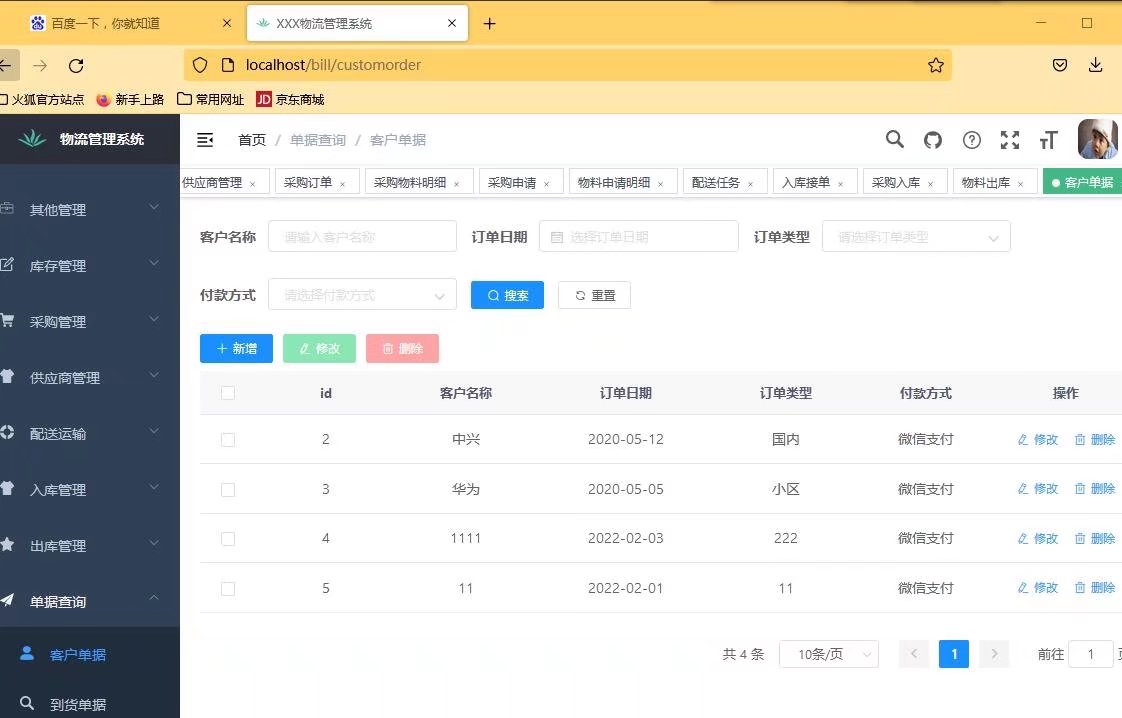This screenshot has height=718, width=1122.
Task: Close the 物料出库 tag
Action: 1021,184
